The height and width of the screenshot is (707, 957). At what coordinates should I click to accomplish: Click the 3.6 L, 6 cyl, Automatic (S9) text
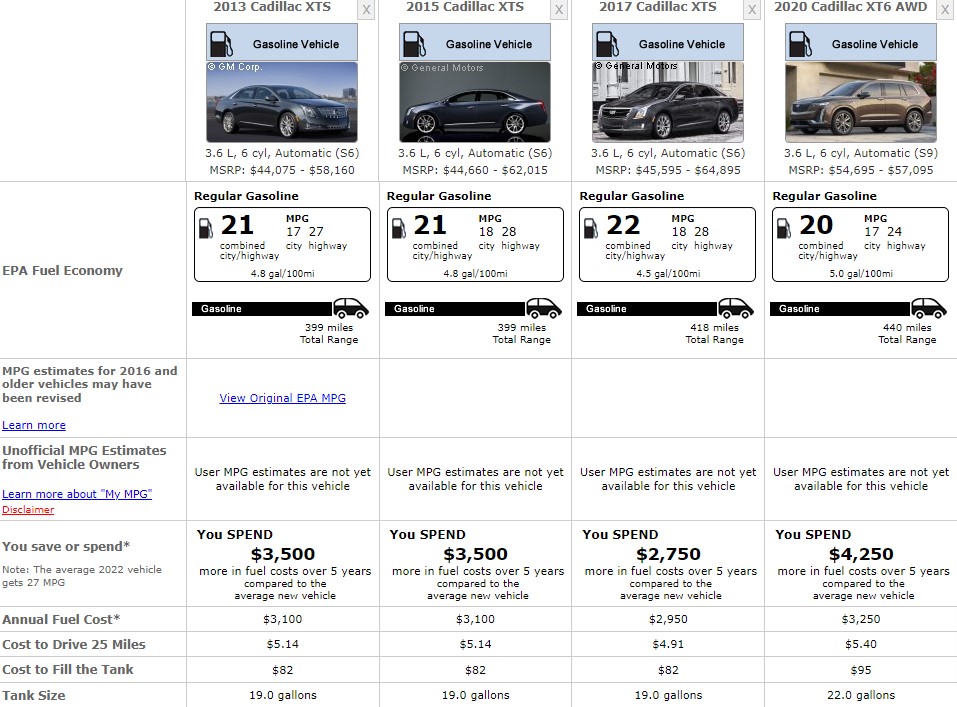[x=861, y=153]
